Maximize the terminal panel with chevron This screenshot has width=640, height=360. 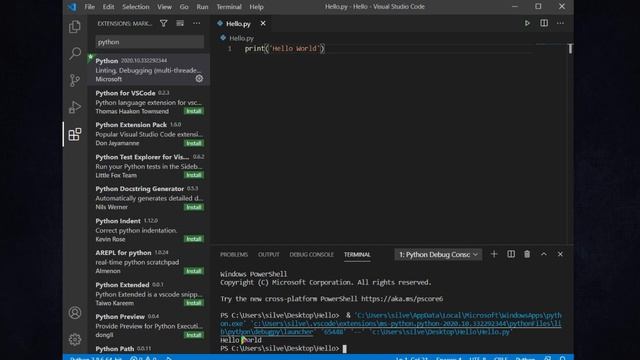544,254
